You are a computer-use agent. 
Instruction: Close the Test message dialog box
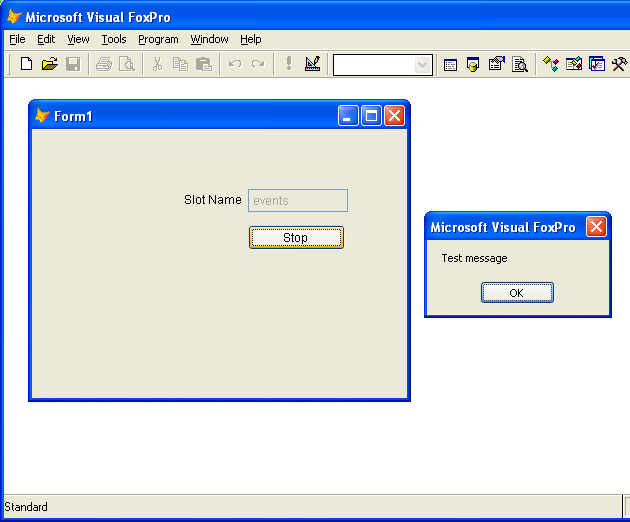tap(596, 227)
